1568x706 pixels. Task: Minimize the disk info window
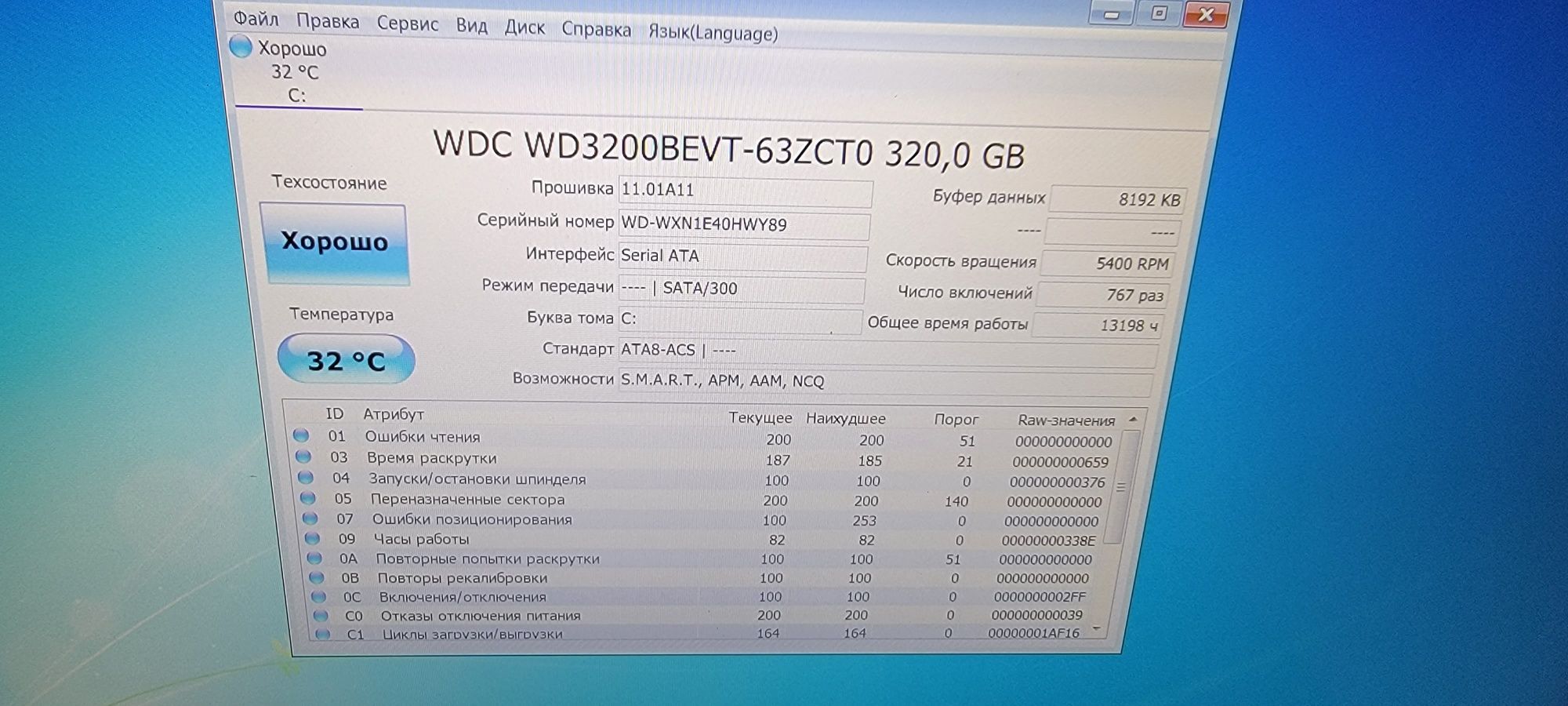(x=1112, y=13)
